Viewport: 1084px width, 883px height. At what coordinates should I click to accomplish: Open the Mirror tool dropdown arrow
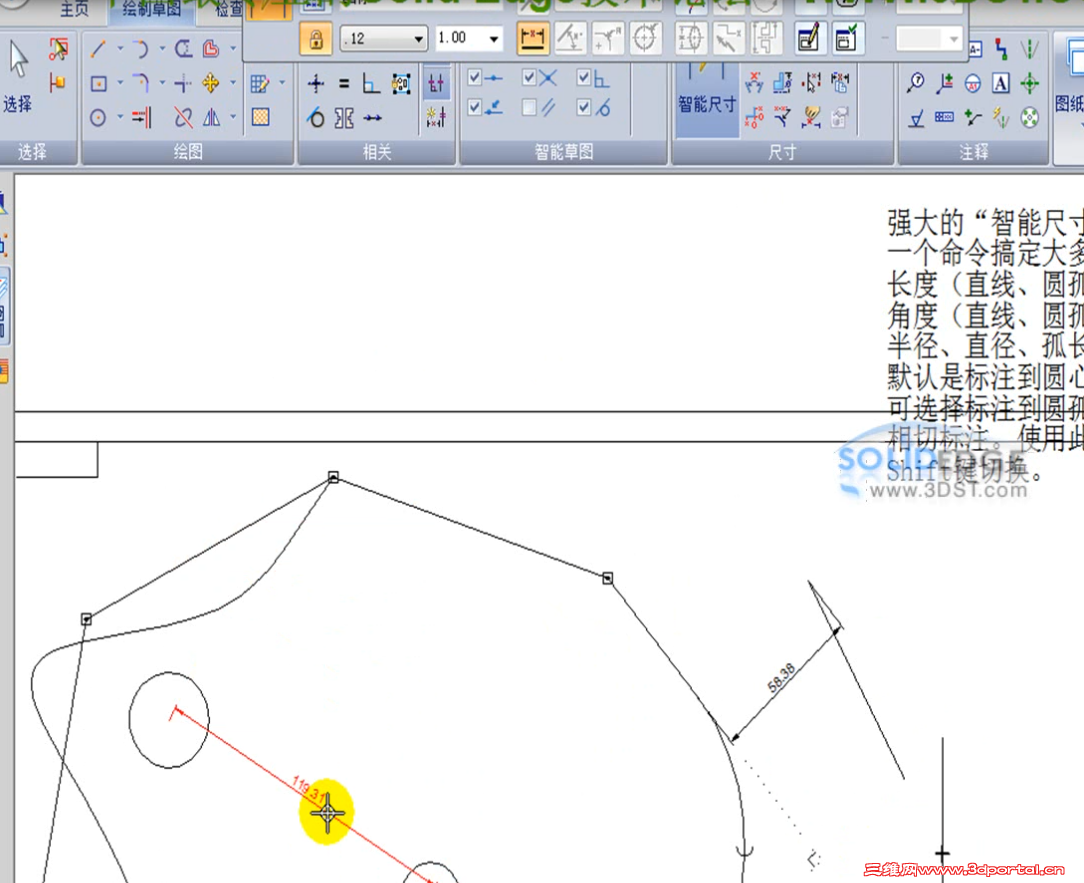pyautogui.click(x=233, y=118)
